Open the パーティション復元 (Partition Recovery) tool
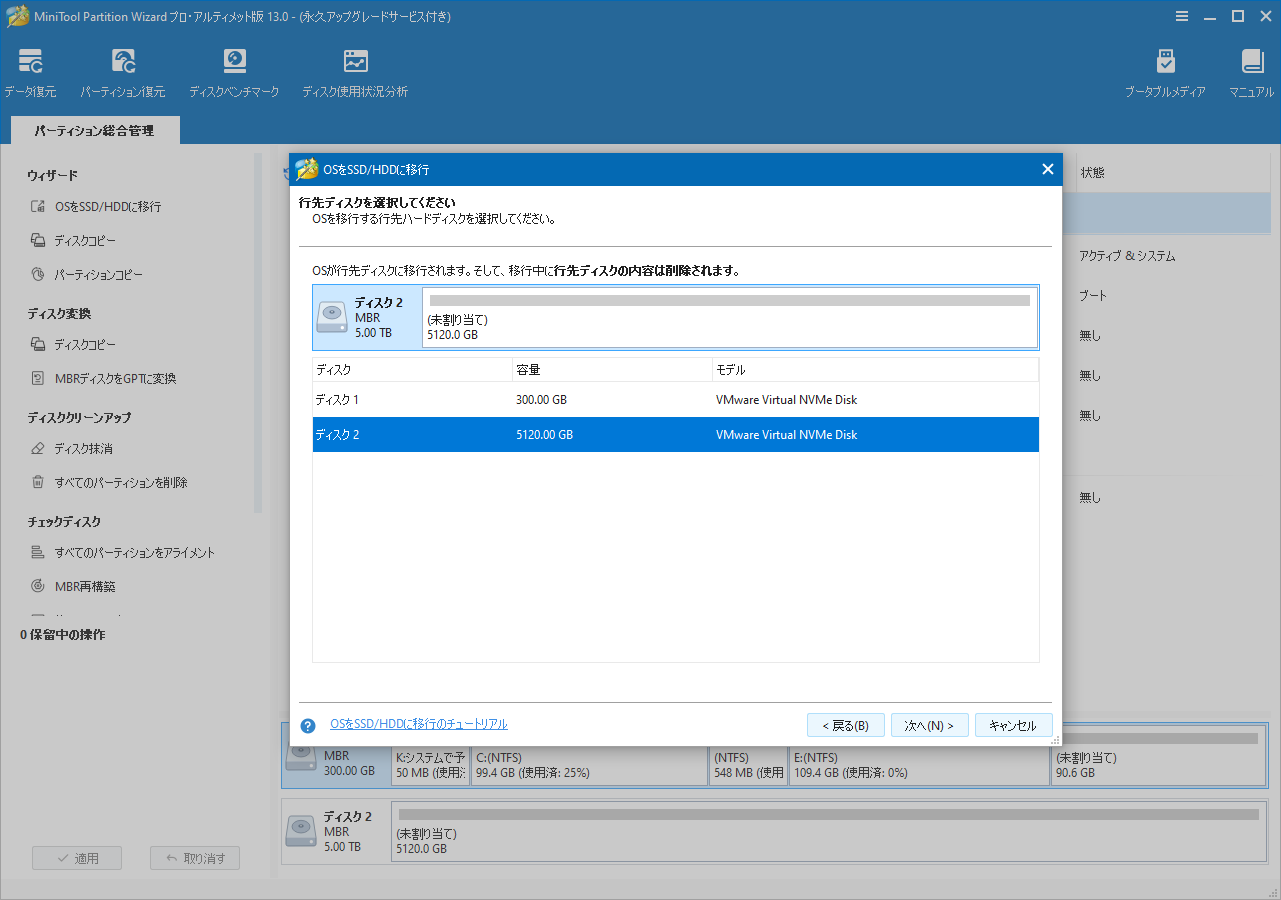1281x900 pixels. (123, 70)
